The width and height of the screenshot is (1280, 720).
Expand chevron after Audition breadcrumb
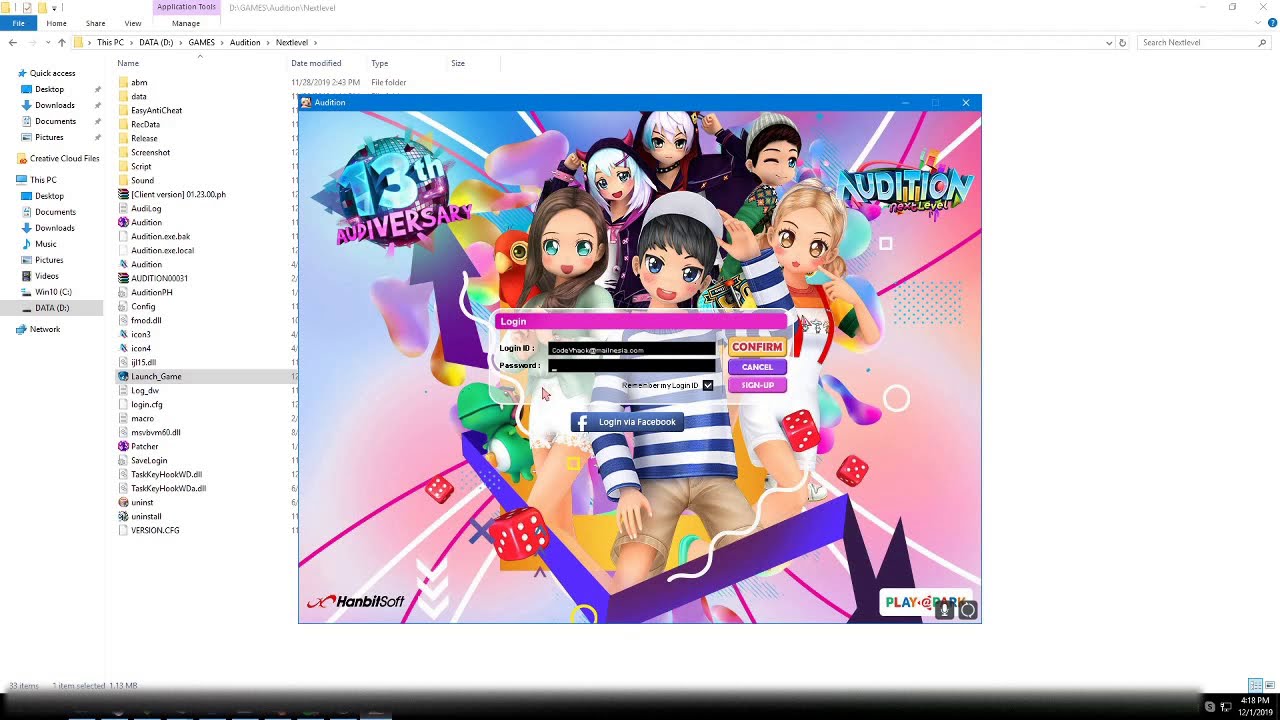coord(267,43)
